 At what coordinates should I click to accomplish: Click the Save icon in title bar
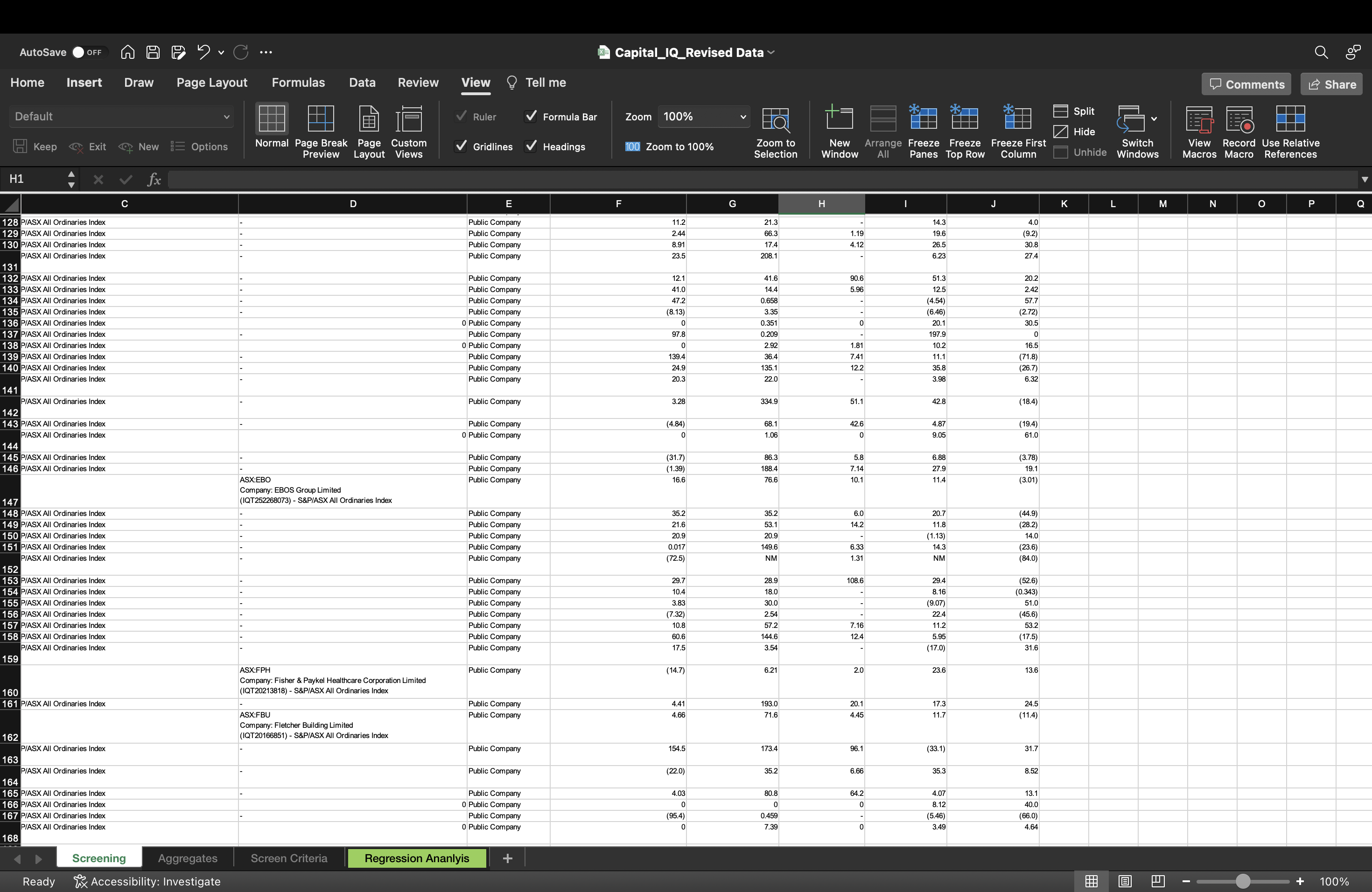point(153,52)
